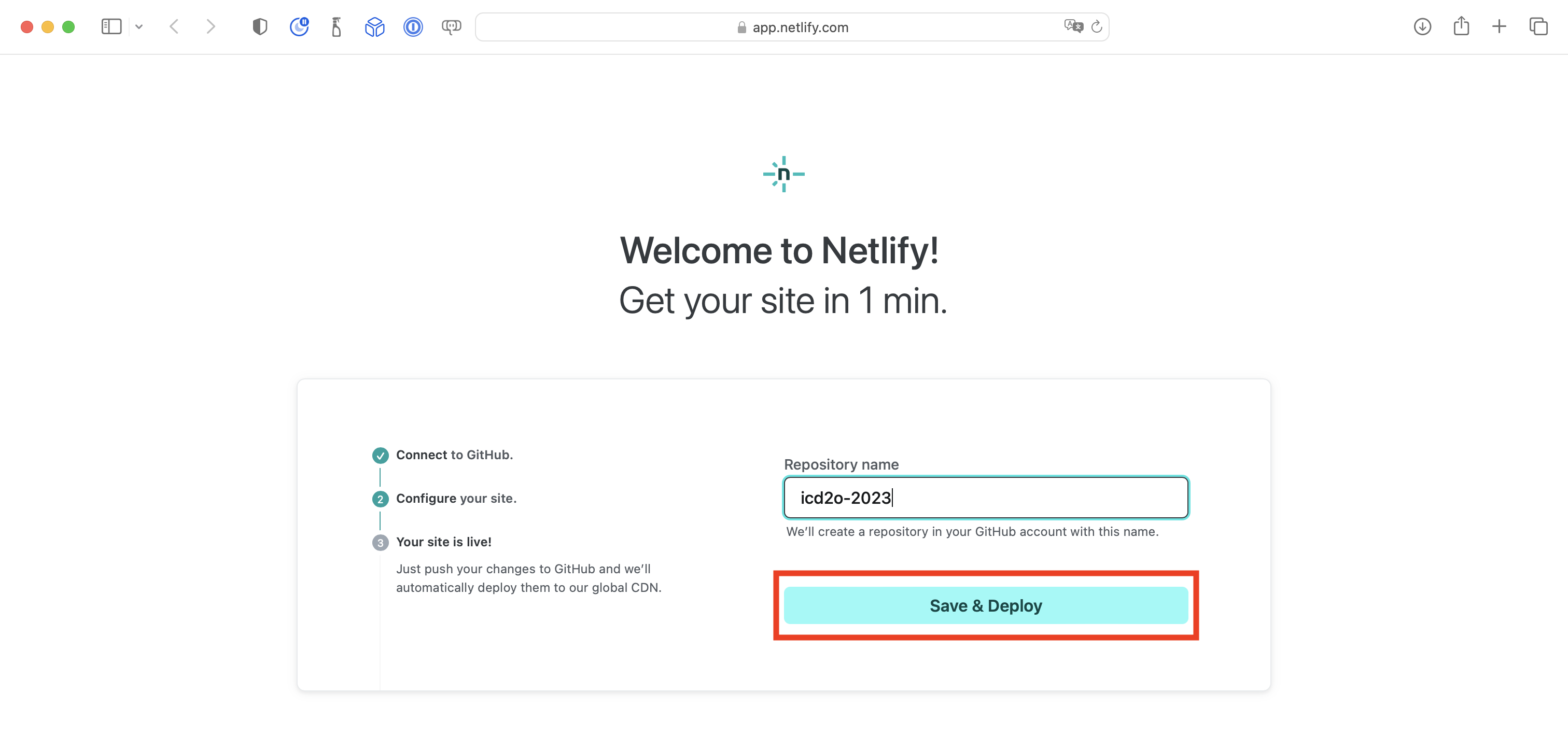Click the global CDN description text

click(529, 578)
